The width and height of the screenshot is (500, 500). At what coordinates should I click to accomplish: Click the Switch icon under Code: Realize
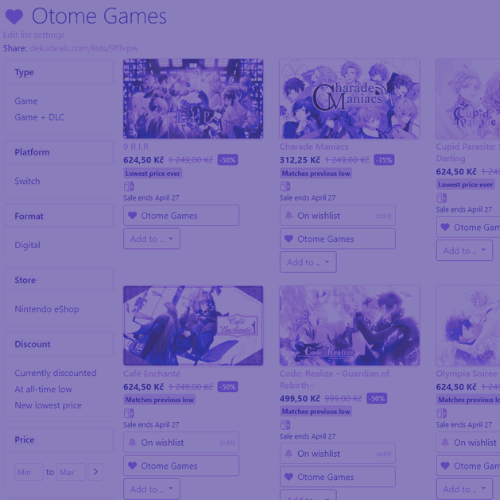pyautogui.click(x=285, y=425)
